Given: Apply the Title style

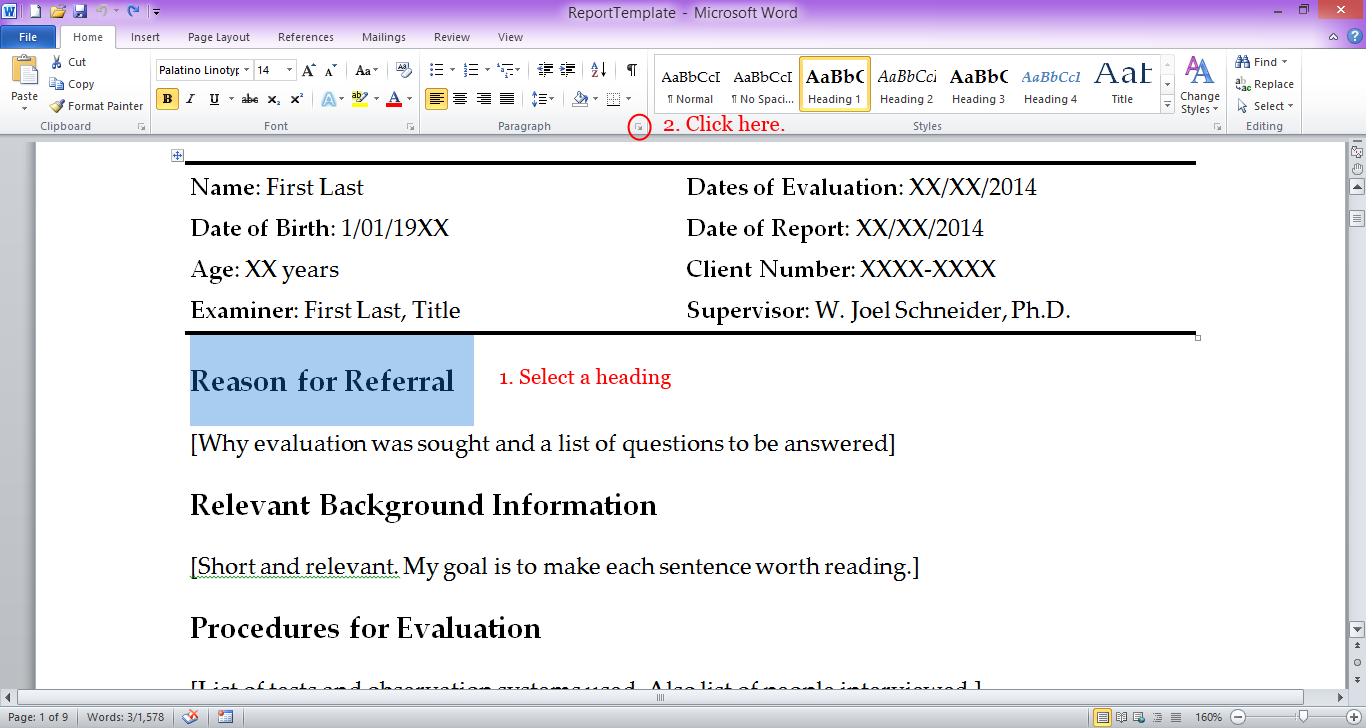Looking at the screenshot, I should [1122, 85].
